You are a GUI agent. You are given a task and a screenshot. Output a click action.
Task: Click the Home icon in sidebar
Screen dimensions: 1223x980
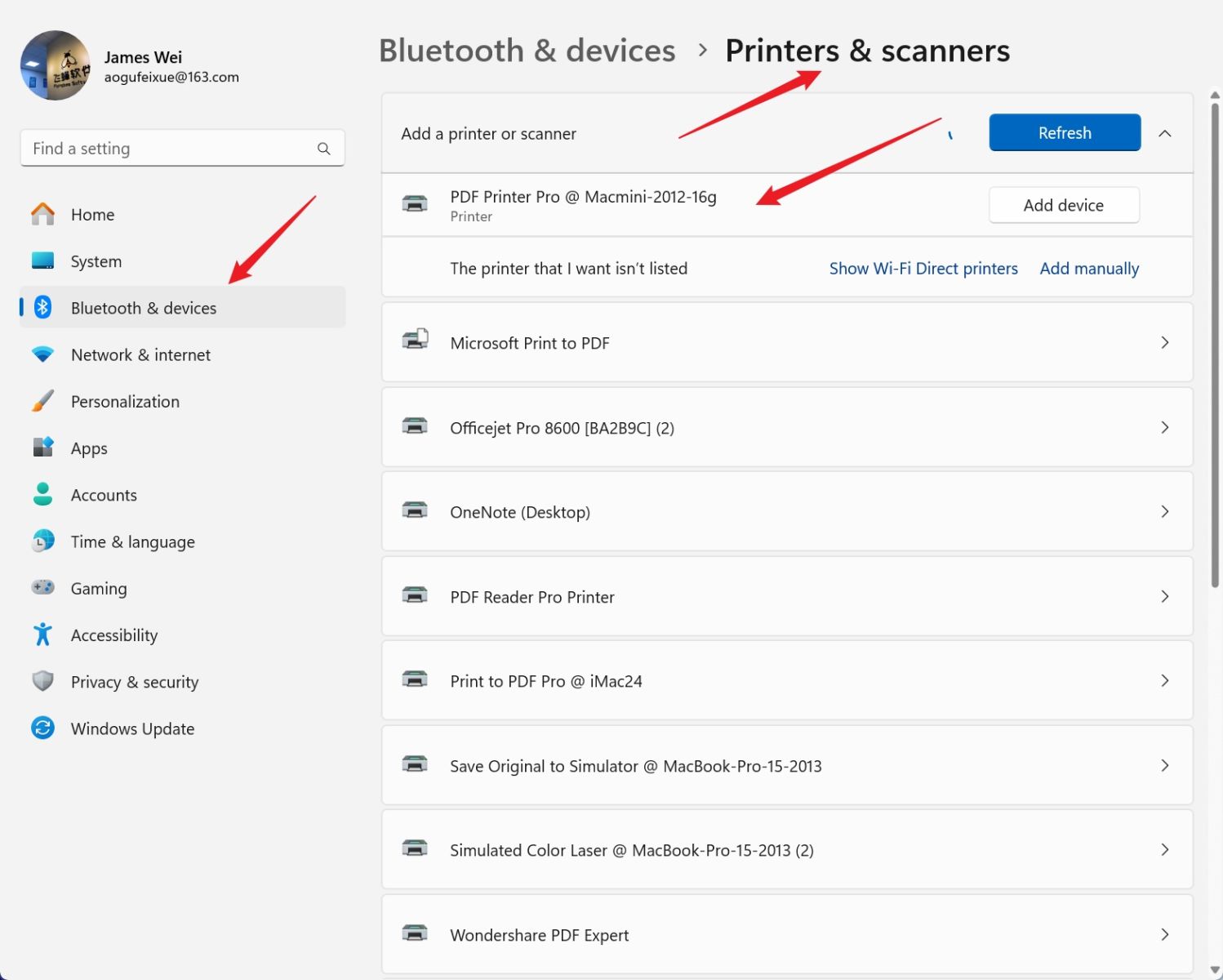tap(42, 214)
